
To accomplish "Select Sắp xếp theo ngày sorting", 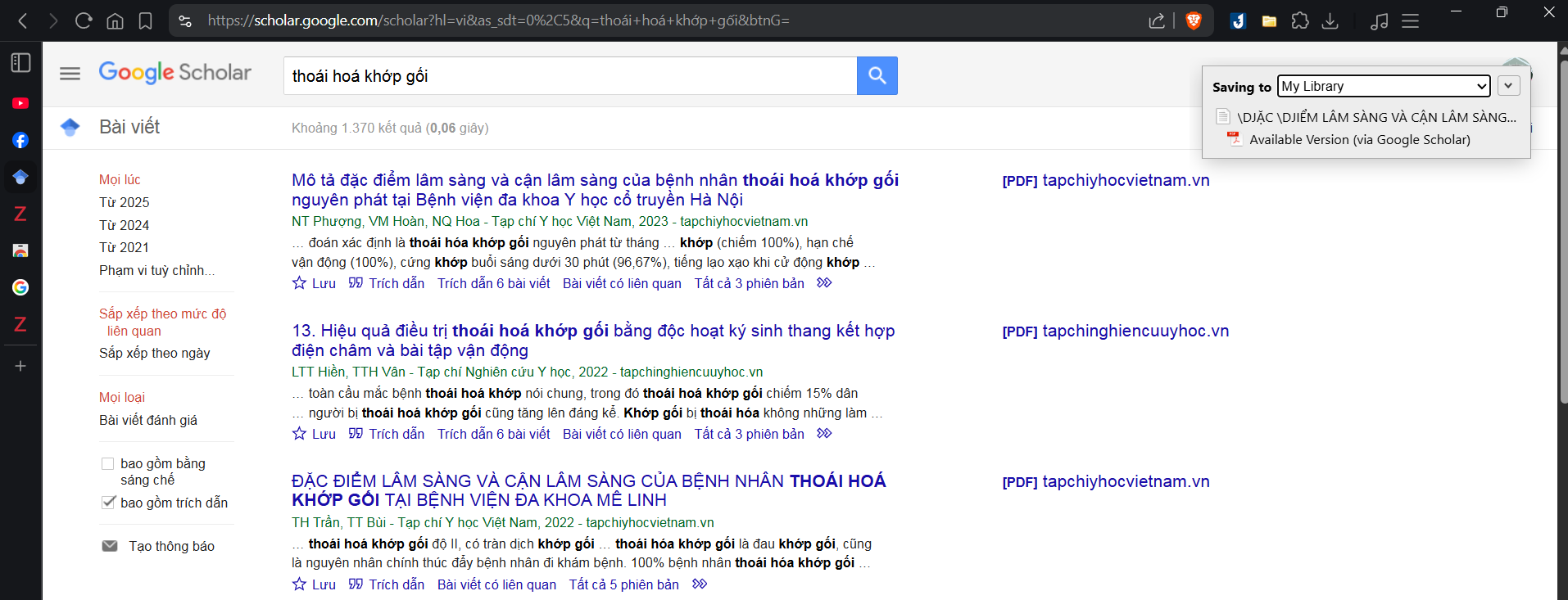I will 155,353.
